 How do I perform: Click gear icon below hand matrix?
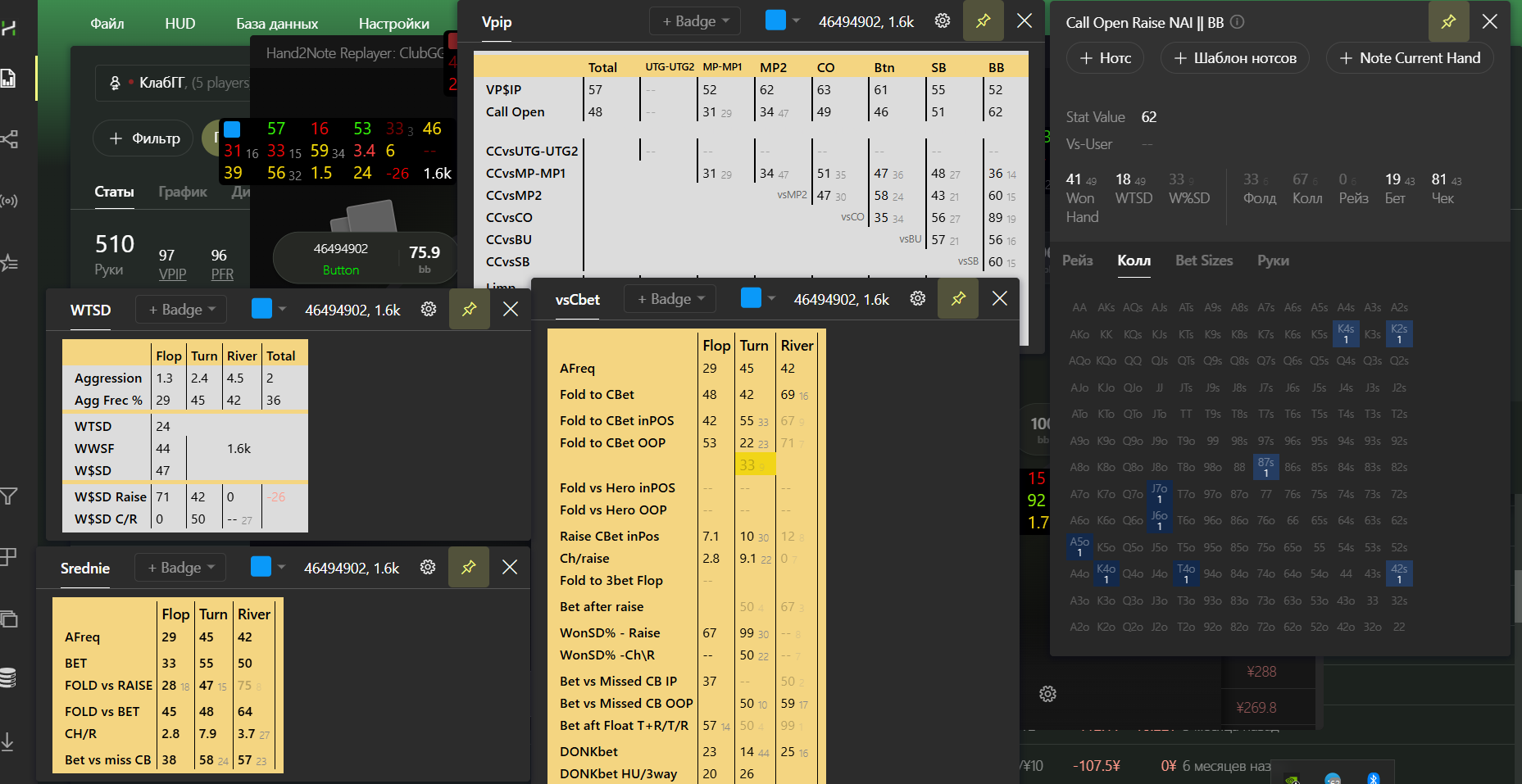point(1047,694)
